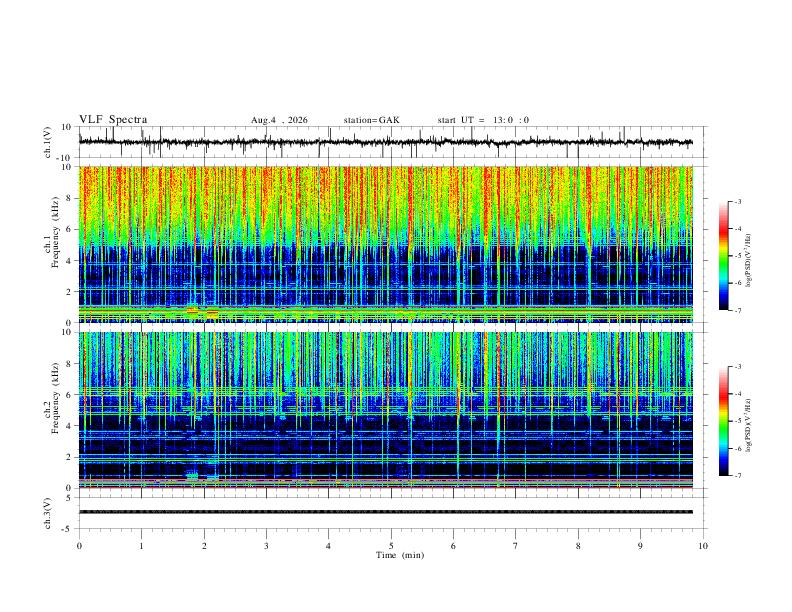Click the ch.2 spectrogram at 3 minutes
This screenshot has height=612, width=792.
point(266,410)
